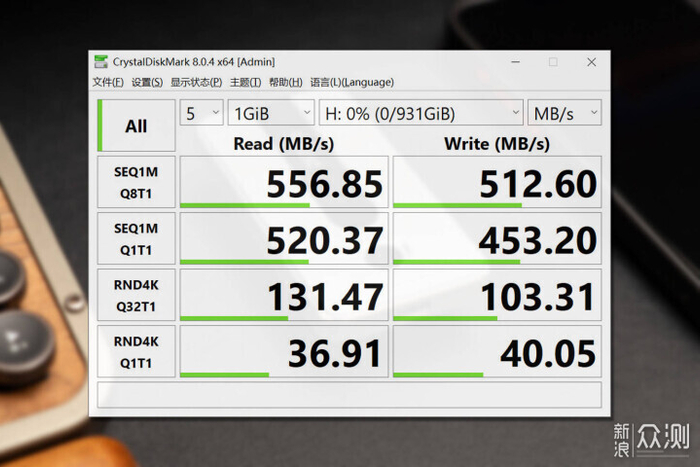700x467 pixels.
Task: Start the SEQ1M Q1T1 test
Action: [x=136, y=239]
